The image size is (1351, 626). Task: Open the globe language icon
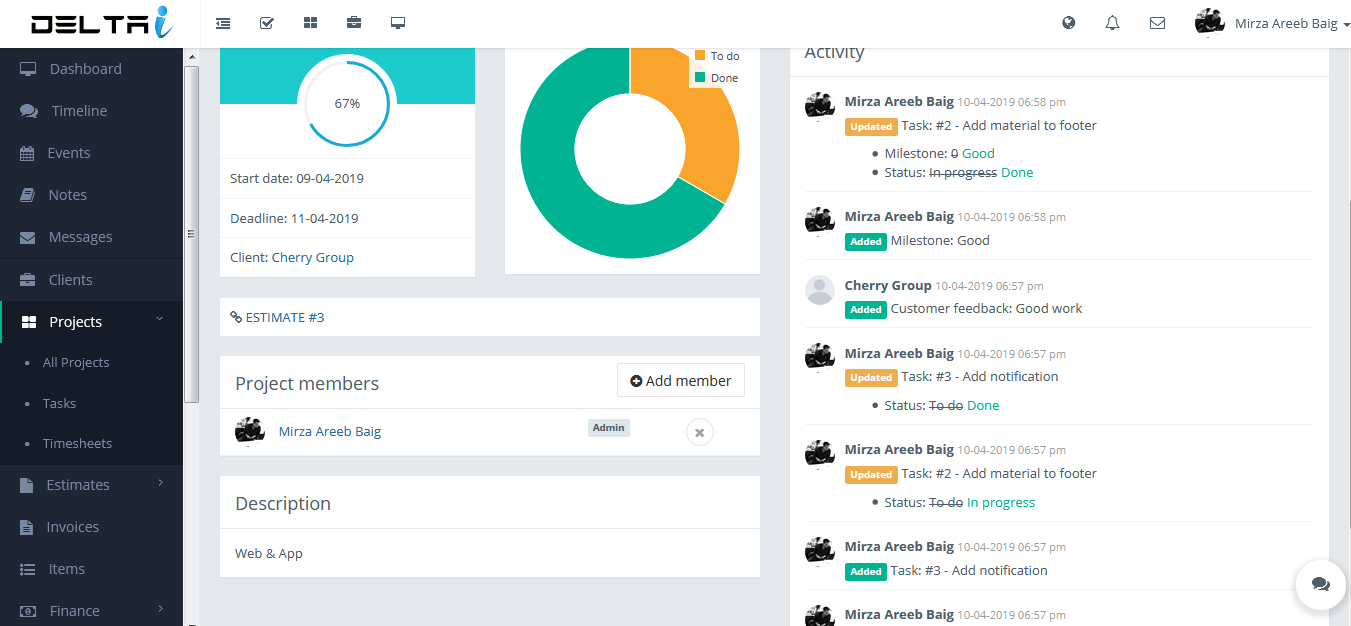click(x=1069, y=23)
